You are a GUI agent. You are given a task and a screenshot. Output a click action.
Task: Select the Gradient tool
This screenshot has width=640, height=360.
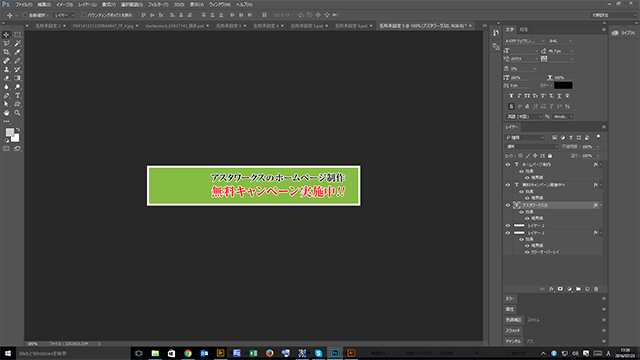pos(18,78)
